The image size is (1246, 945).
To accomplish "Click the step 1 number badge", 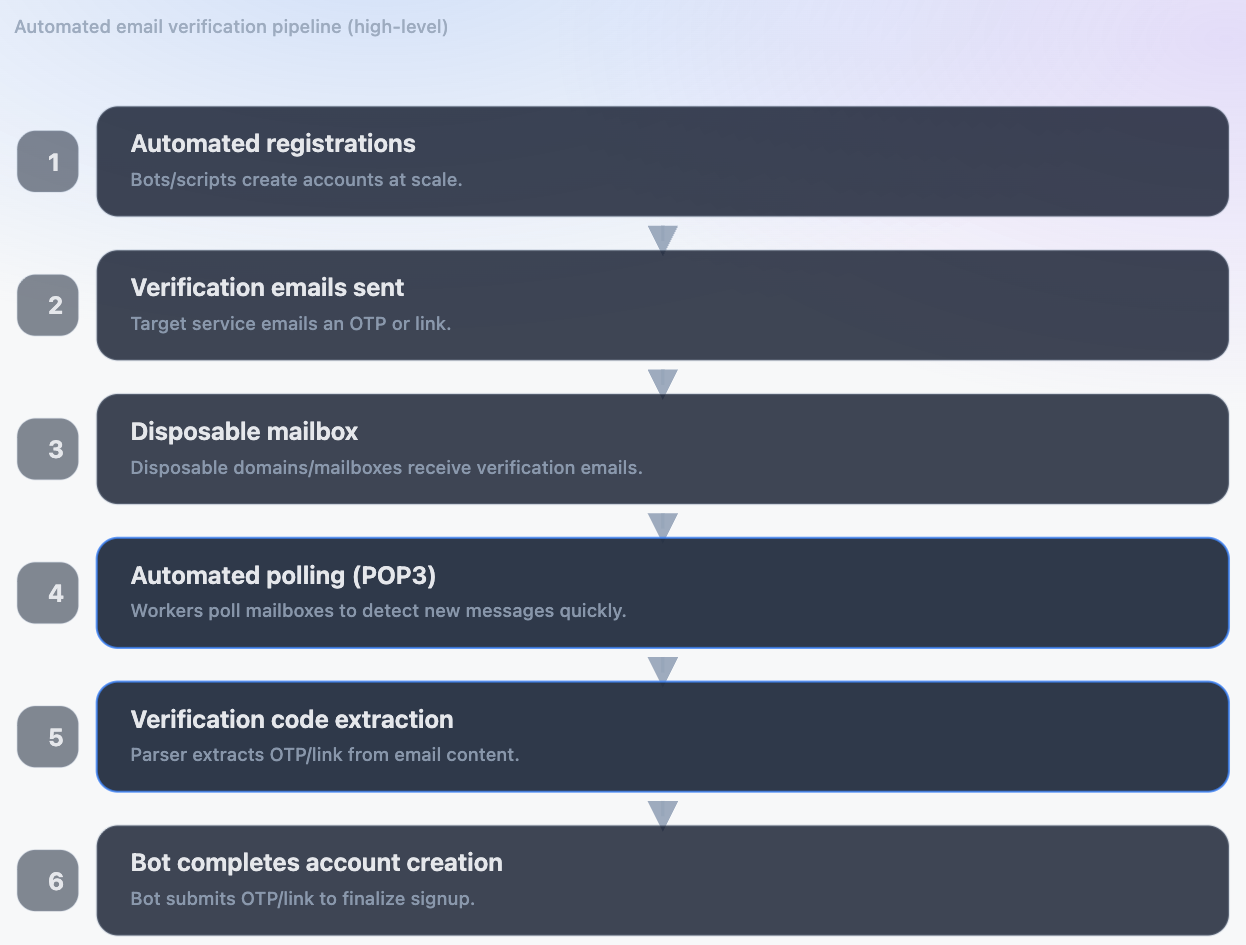I will click(48, 161).
